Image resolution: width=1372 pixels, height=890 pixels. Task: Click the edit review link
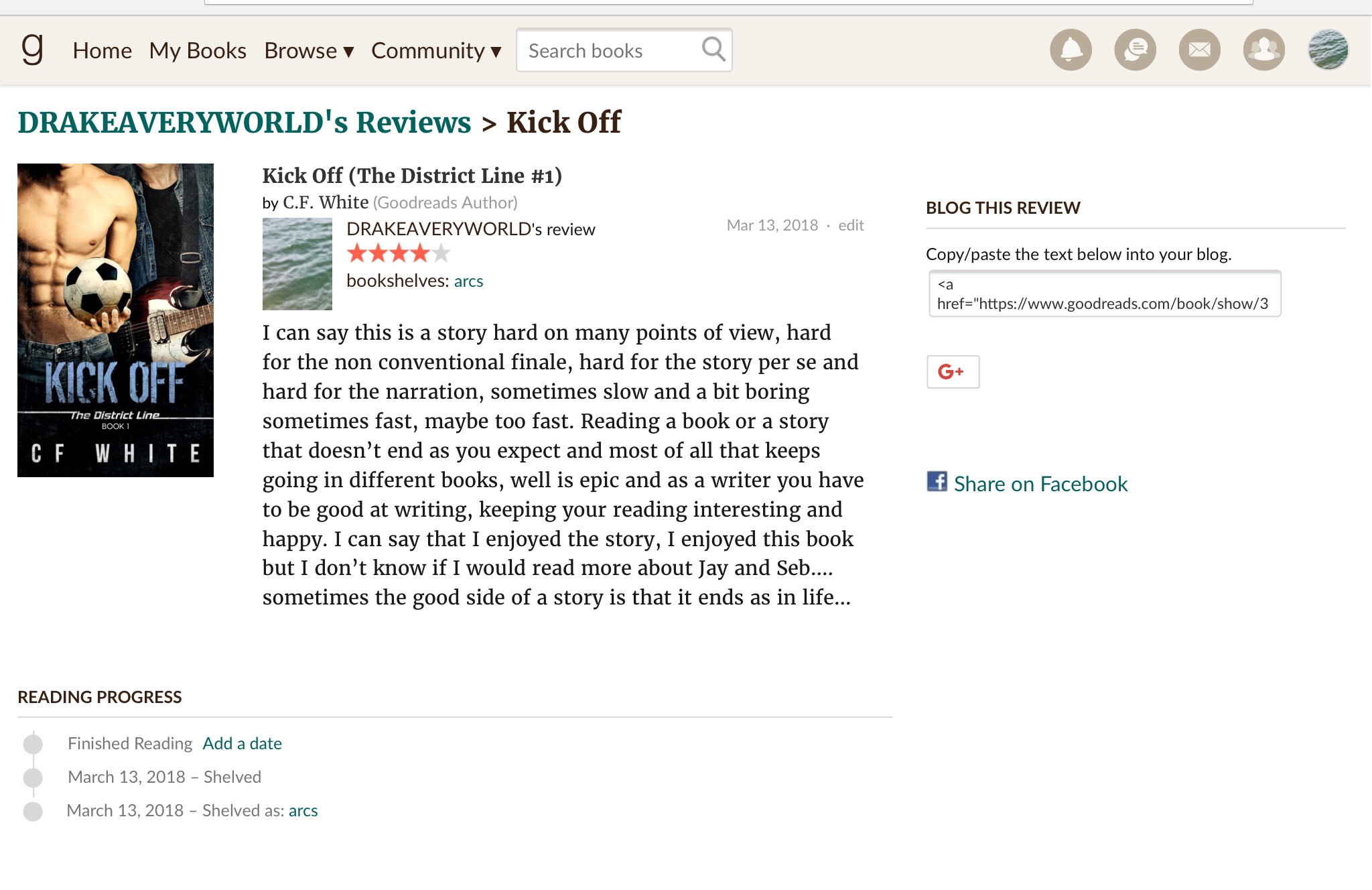851,225
